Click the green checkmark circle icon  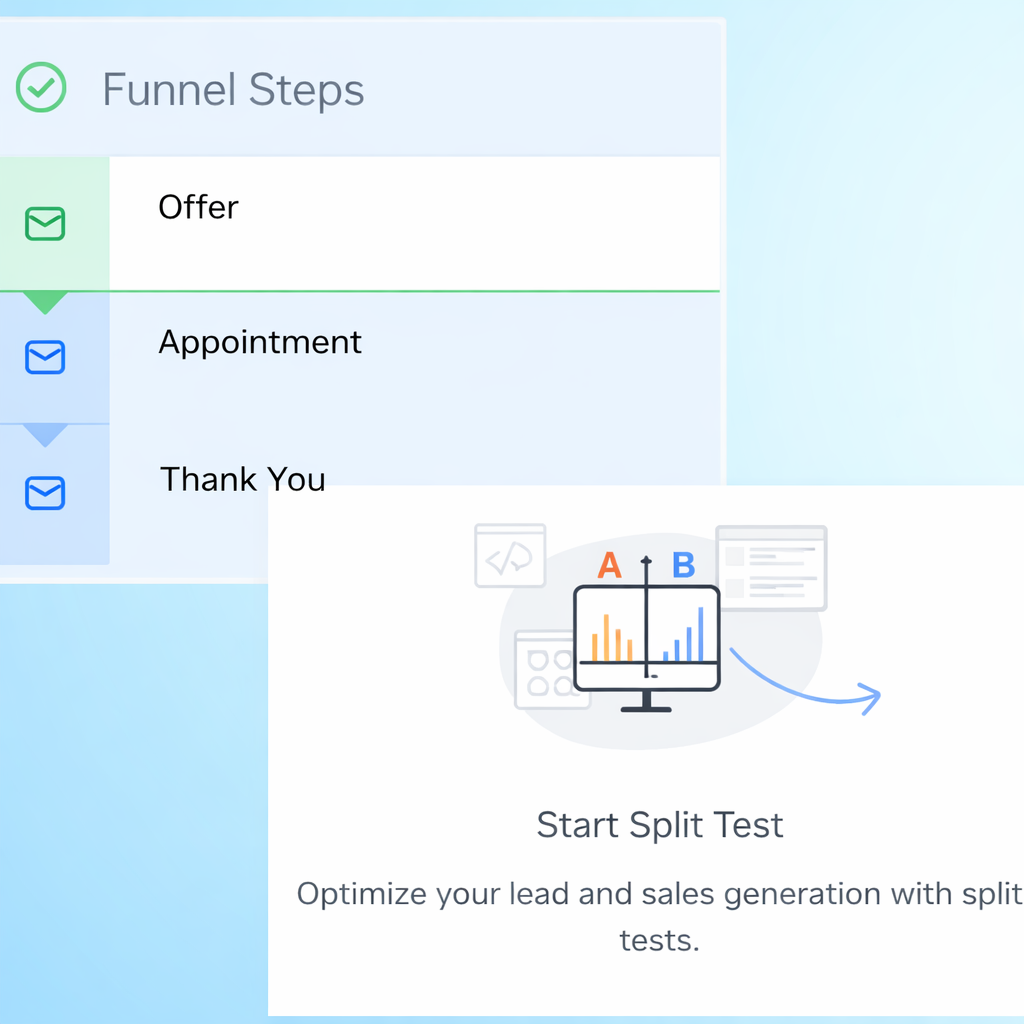click(x=41, y=89)
